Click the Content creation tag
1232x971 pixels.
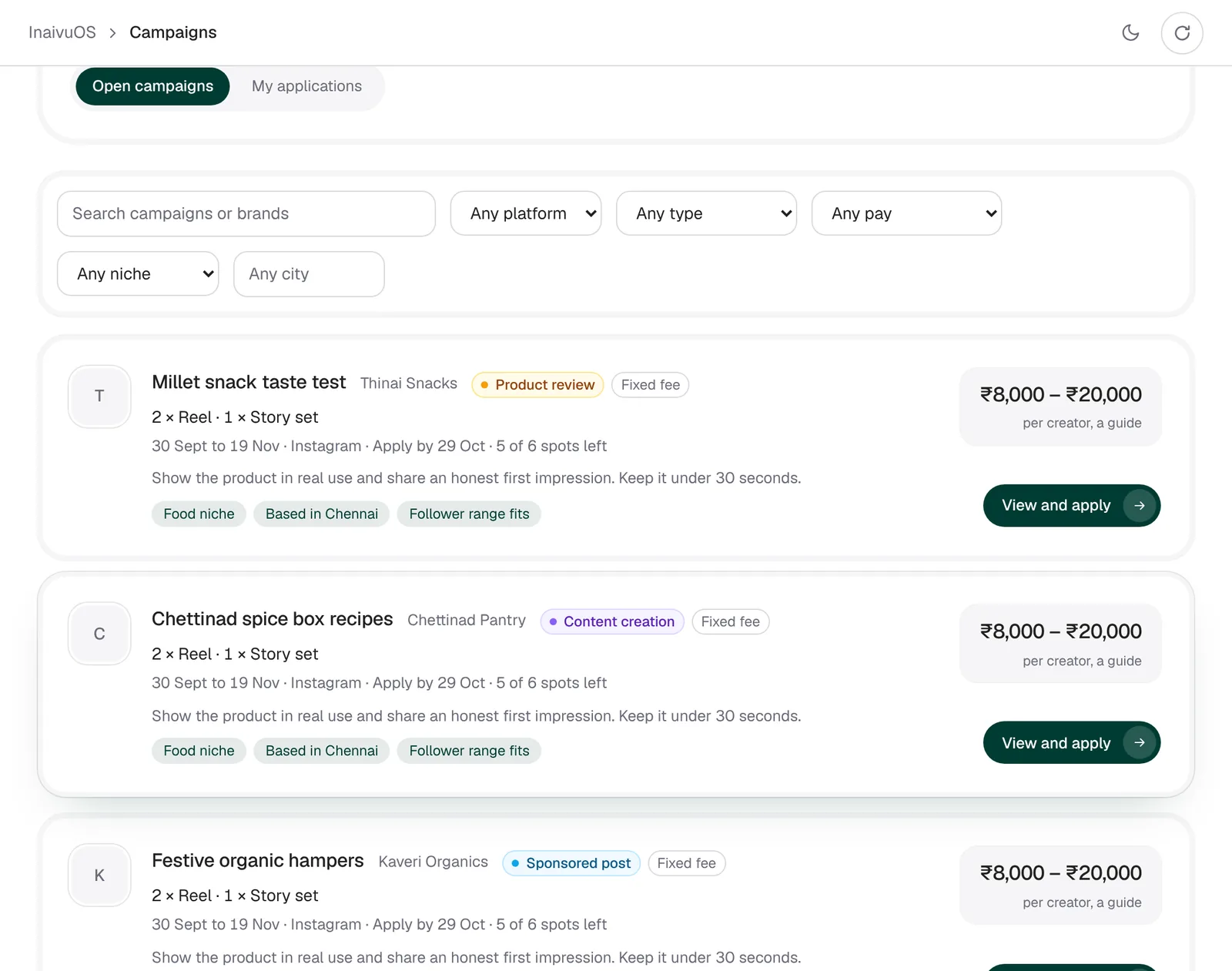[x=612, y=621]
